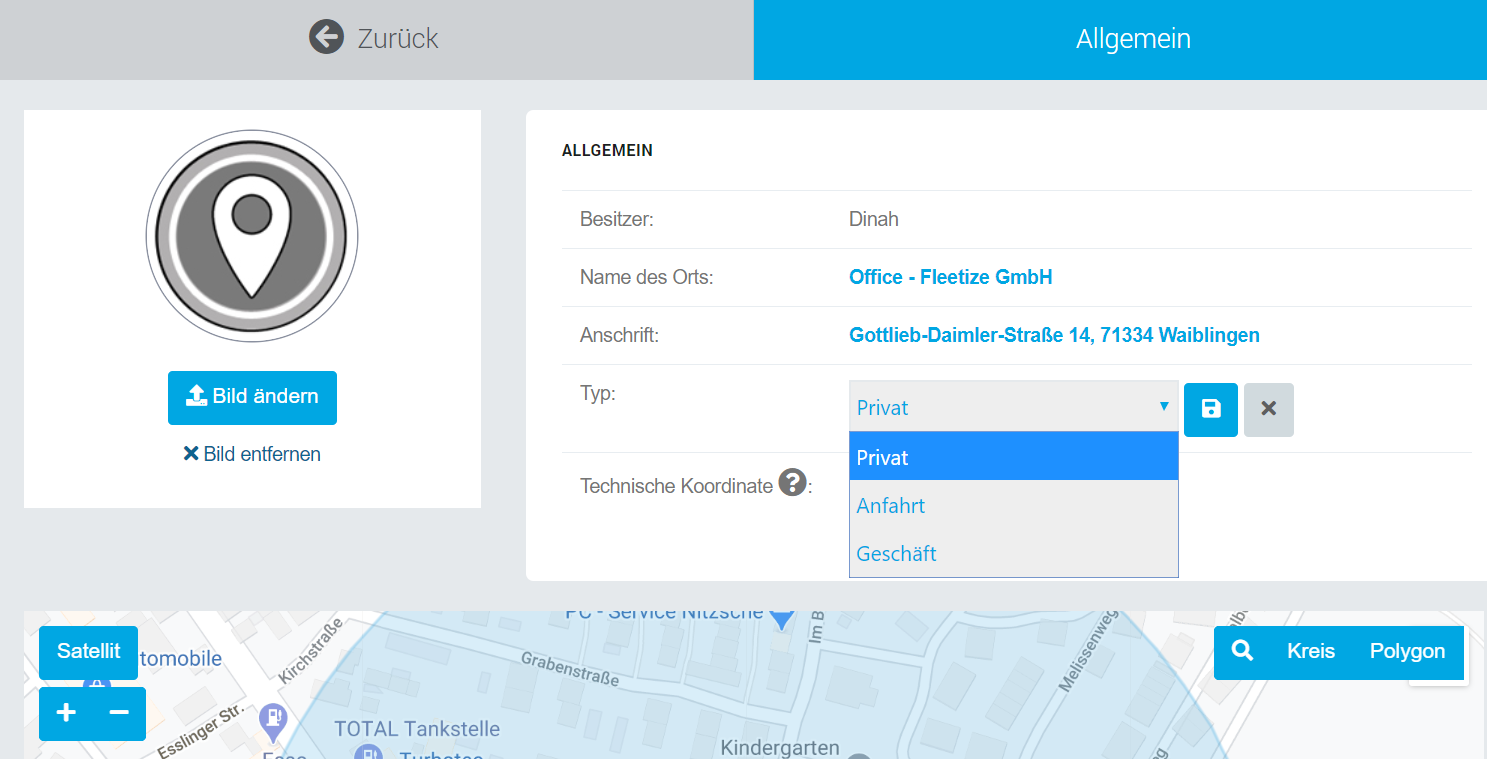Zoom in the map with plus
Viewport: 1487px width, 759px height.
click(66, 713)
